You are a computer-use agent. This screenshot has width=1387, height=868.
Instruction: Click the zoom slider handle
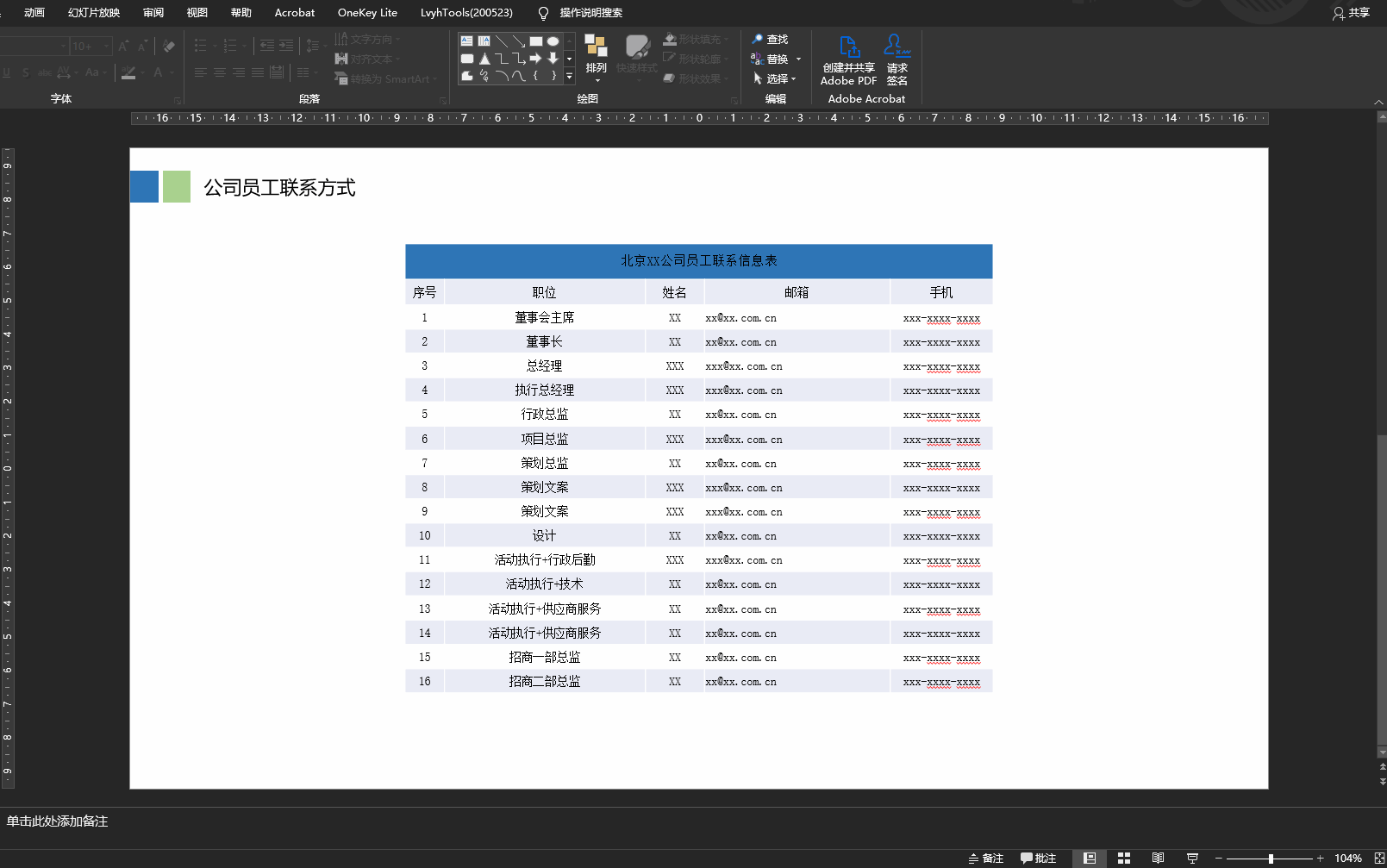point(1271,859)
